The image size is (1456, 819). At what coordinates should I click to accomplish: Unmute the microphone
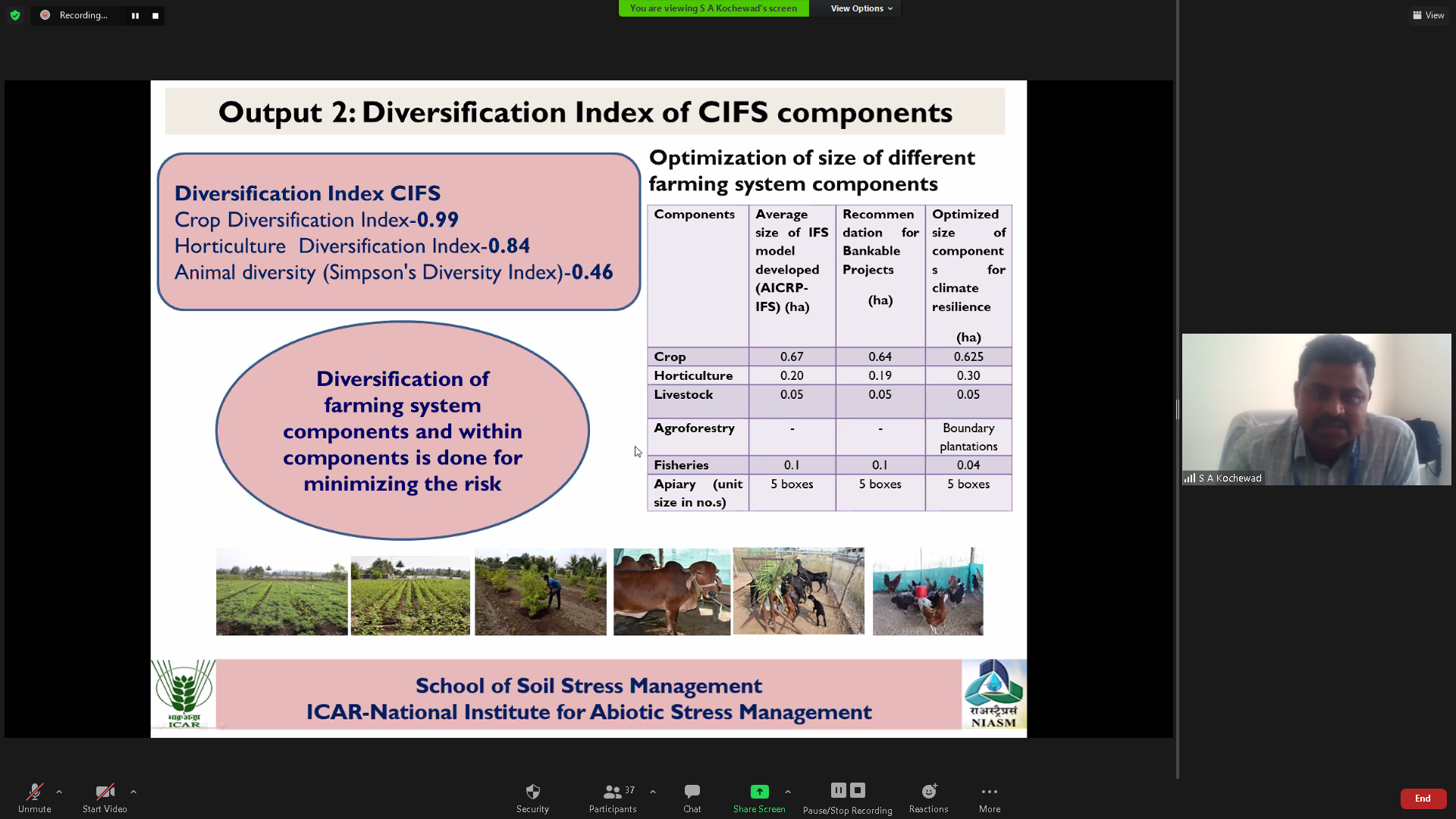[35, 792]
